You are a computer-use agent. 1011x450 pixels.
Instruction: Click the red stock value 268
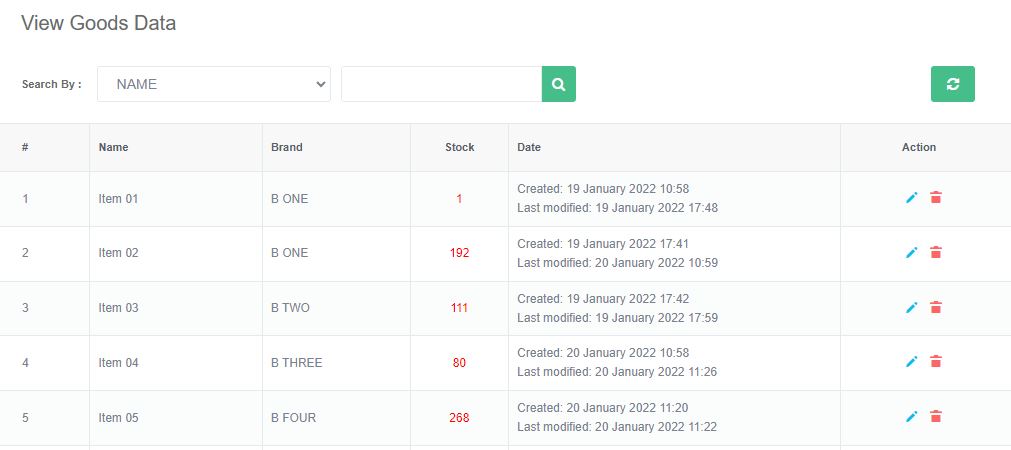tap(459, 418)
